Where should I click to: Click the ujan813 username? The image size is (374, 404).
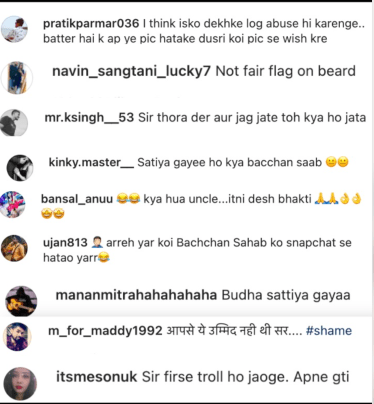65,243
